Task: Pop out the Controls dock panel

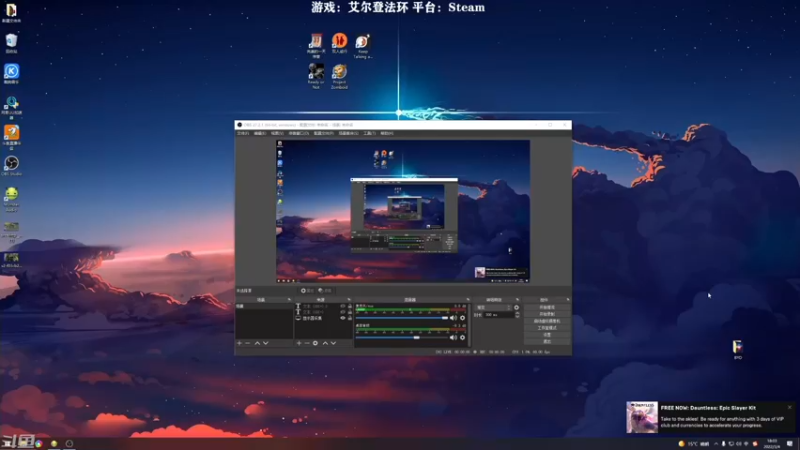Action: coord(568,299)
